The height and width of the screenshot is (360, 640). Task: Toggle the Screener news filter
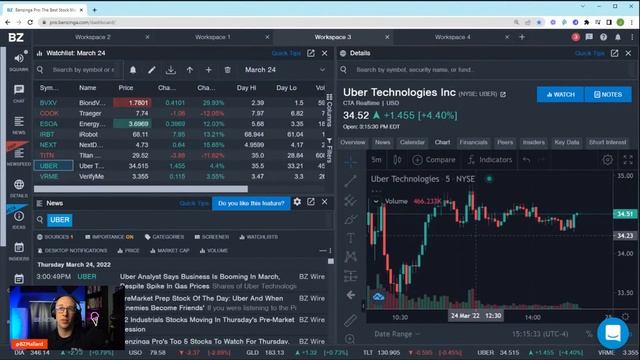pyautogui.click(x=211, y=237)
